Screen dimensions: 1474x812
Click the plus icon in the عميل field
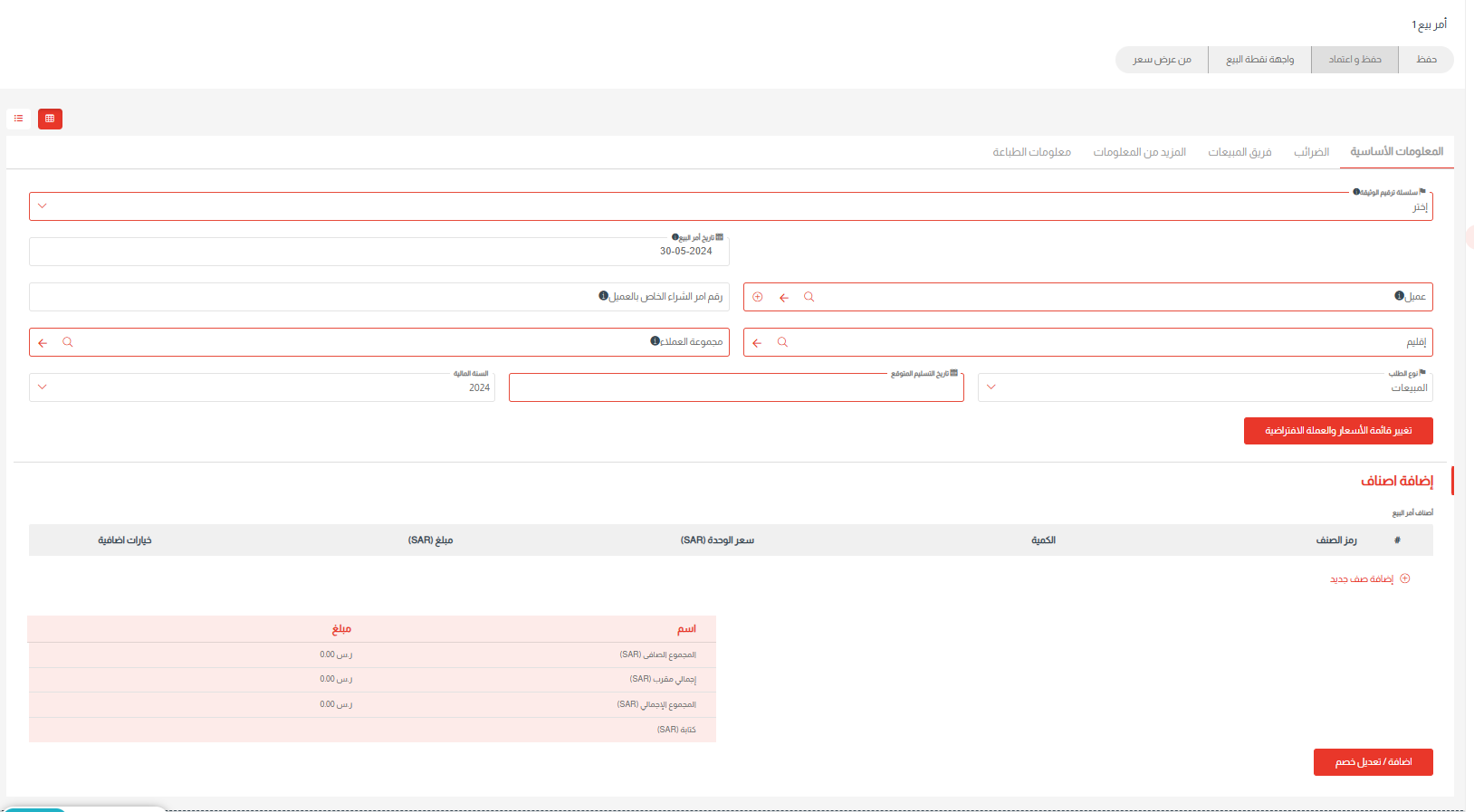tap(758, 297)
